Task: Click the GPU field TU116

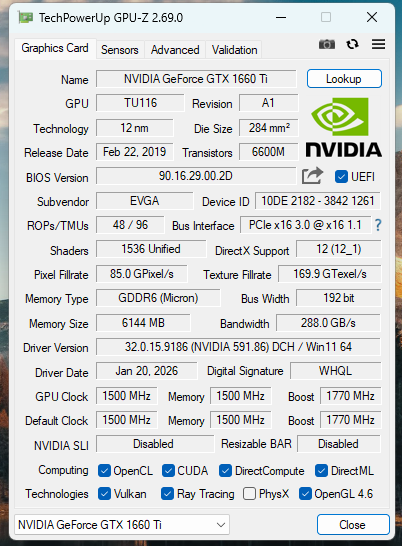Action: tap(140, 103)
